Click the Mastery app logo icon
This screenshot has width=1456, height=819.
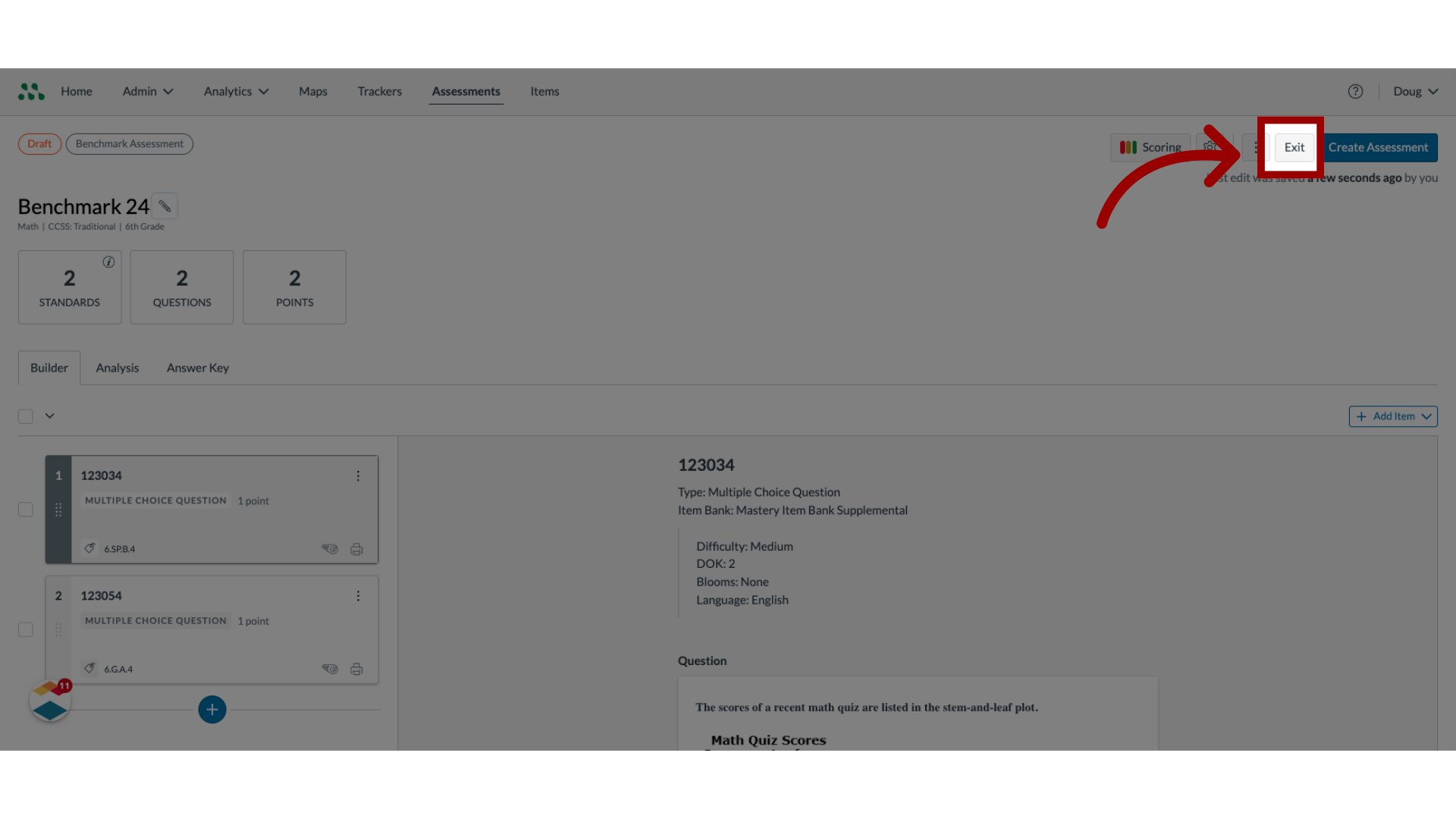click(x=31, y=91)
